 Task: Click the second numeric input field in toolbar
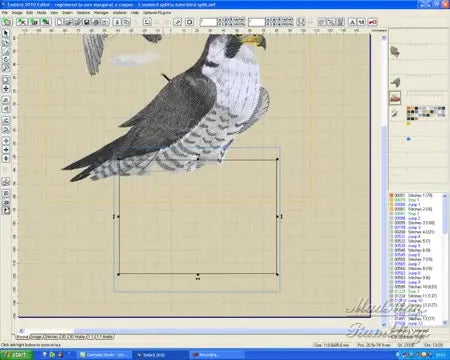(x=257, y=22)
